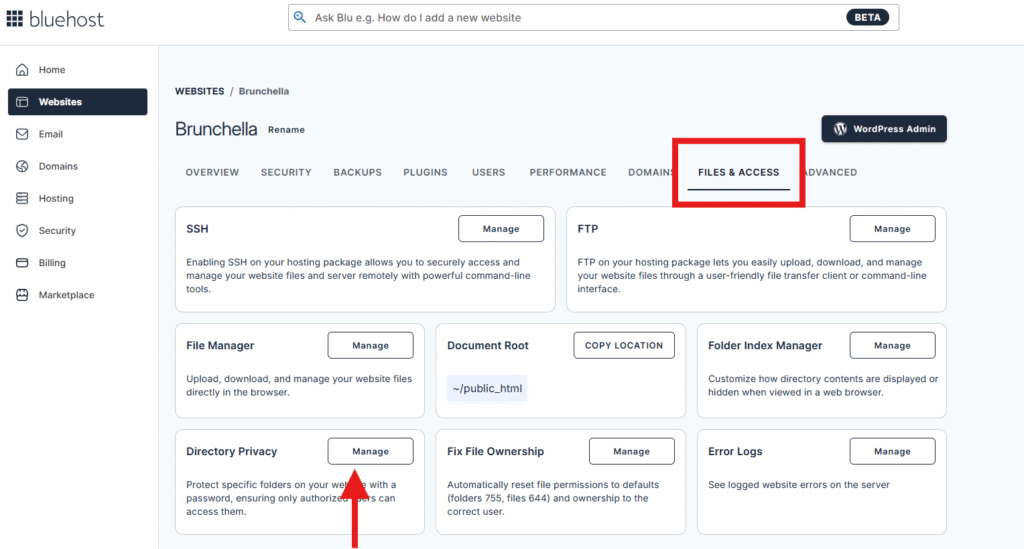Switch to the DOMAINS tab
1024x549 pixels.
point(650,172)
